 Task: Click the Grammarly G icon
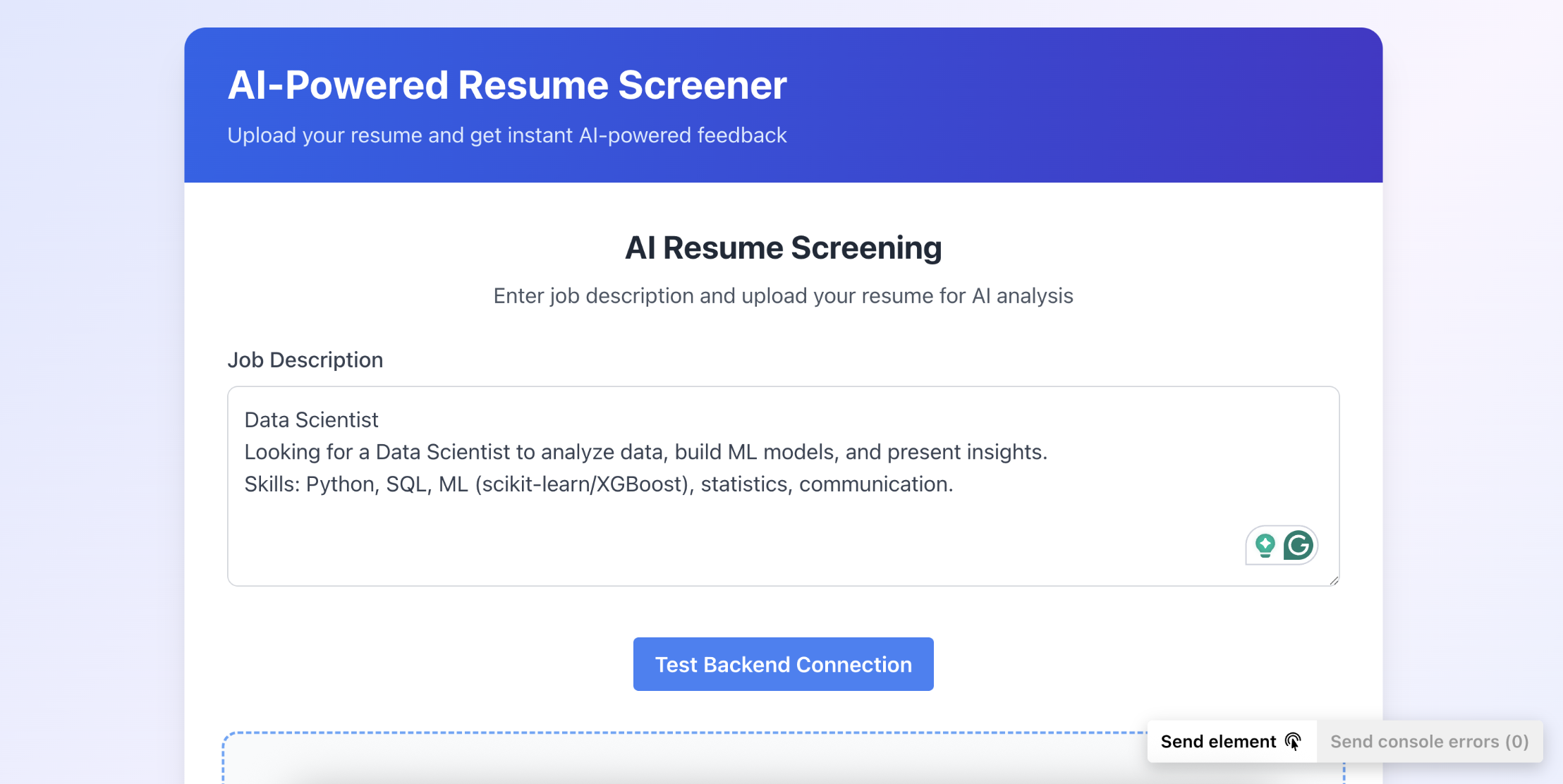(x=1299, y=545)
